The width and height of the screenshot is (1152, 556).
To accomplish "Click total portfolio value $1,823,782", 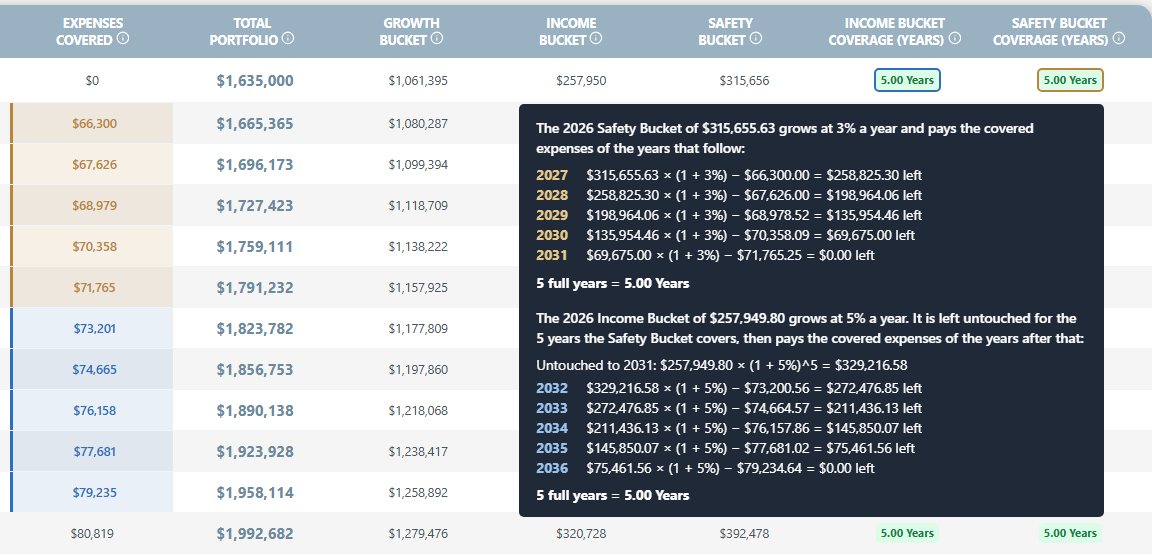I will [x=255, y=328].
